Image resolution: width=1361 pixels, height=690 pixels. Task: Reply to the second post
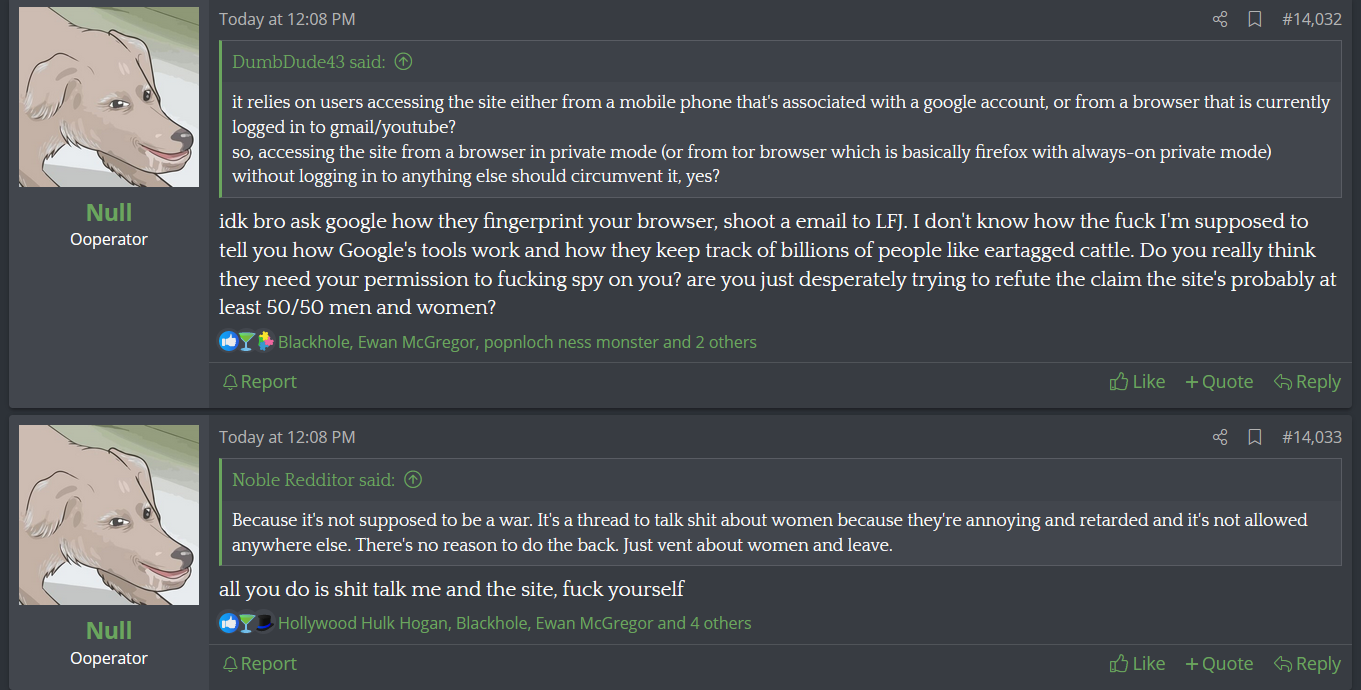tap(1307, 663)
